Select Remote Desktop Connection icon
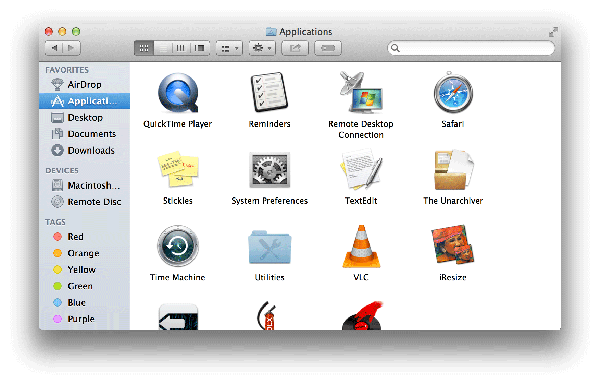 click(361, 92)
